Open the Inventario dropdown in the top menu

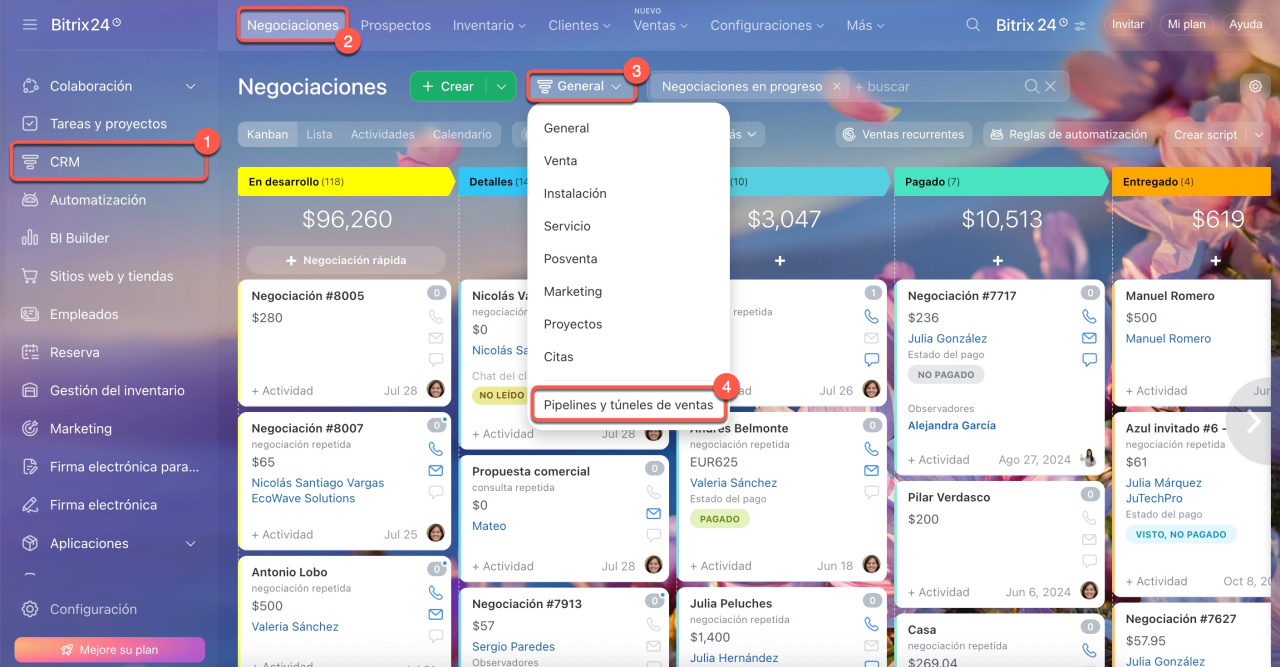point(489,25)
